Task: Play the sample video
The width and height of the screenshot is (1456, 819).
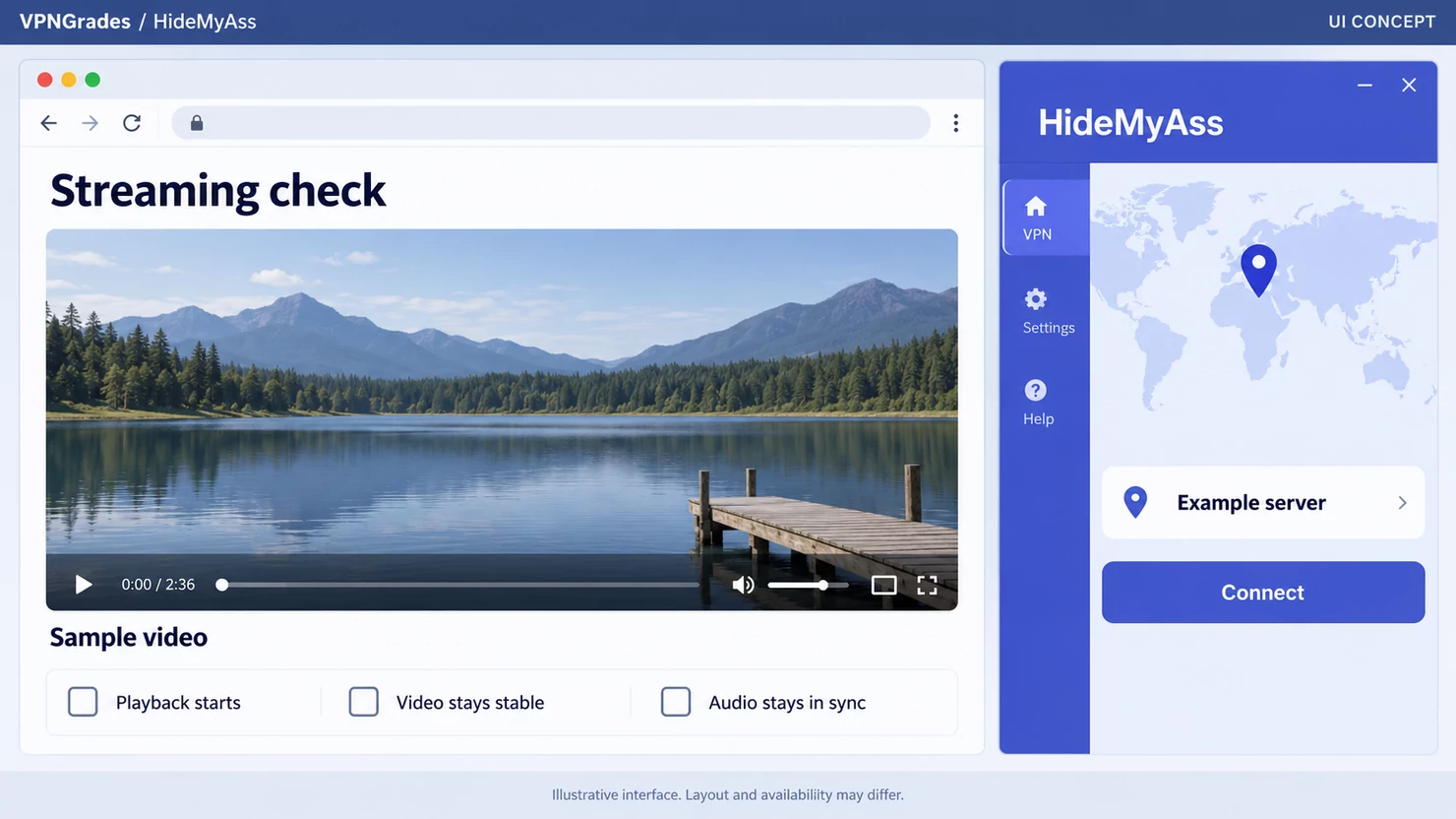Action: click(84, 585)
